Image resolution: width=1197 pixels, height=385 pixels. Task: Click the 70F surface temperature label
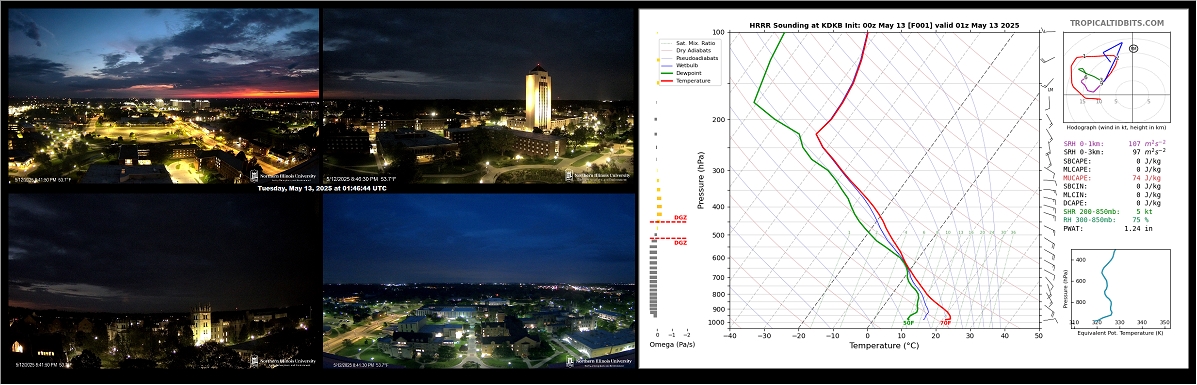tap(945, 323)
